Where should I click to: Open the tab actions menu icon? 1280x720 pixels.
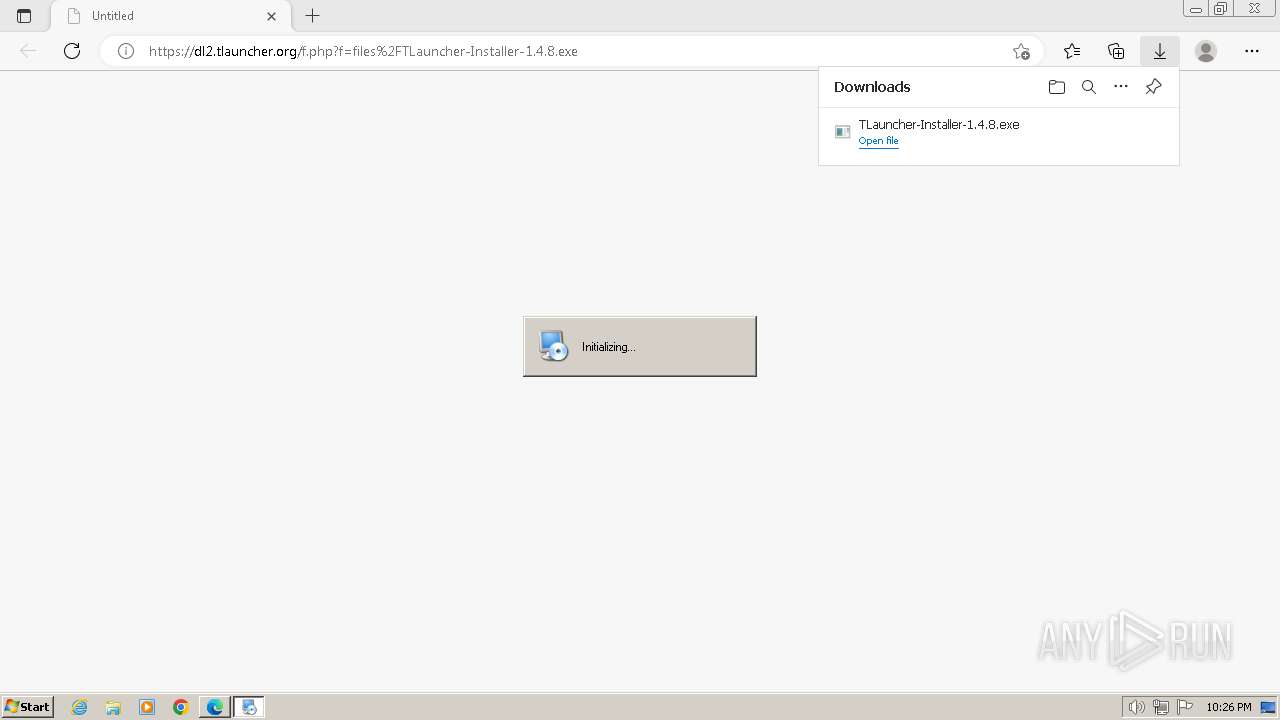[x=24, y=16]
